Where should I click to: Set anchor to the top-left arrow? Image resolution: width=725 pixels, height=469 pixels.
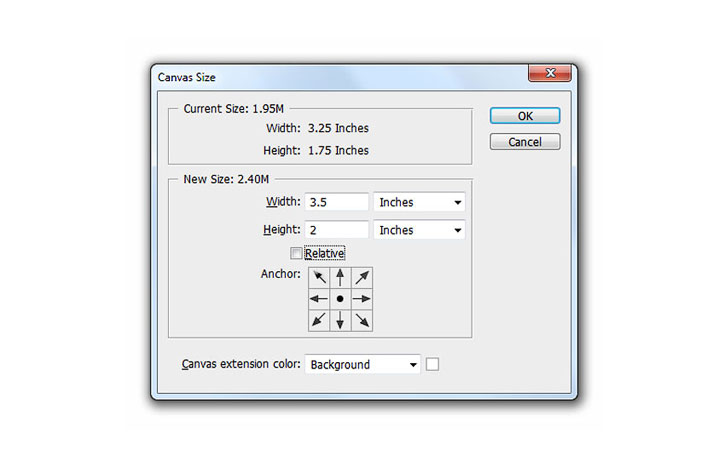coord(319,278)
